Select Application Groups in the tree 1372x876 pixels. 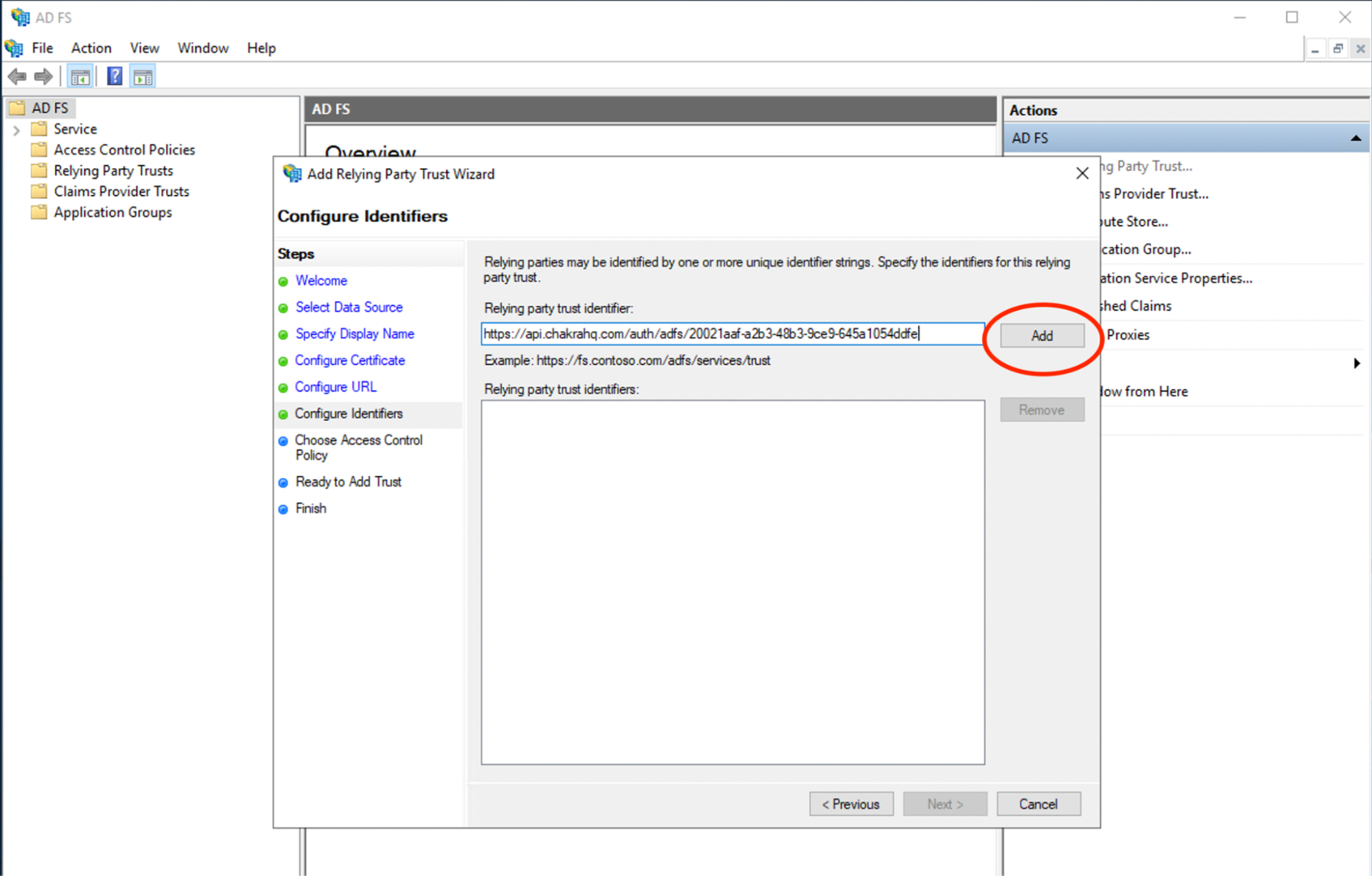(x=112, y=213)
